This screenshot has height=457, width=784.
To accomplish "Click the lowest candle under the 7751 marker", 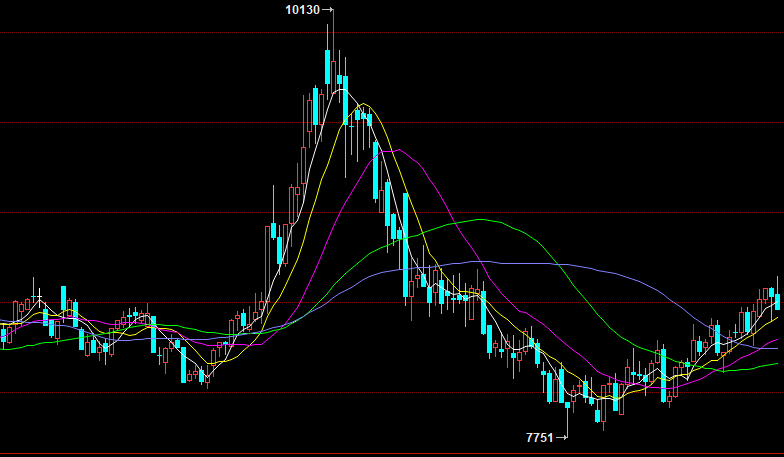I will (568, 405).
